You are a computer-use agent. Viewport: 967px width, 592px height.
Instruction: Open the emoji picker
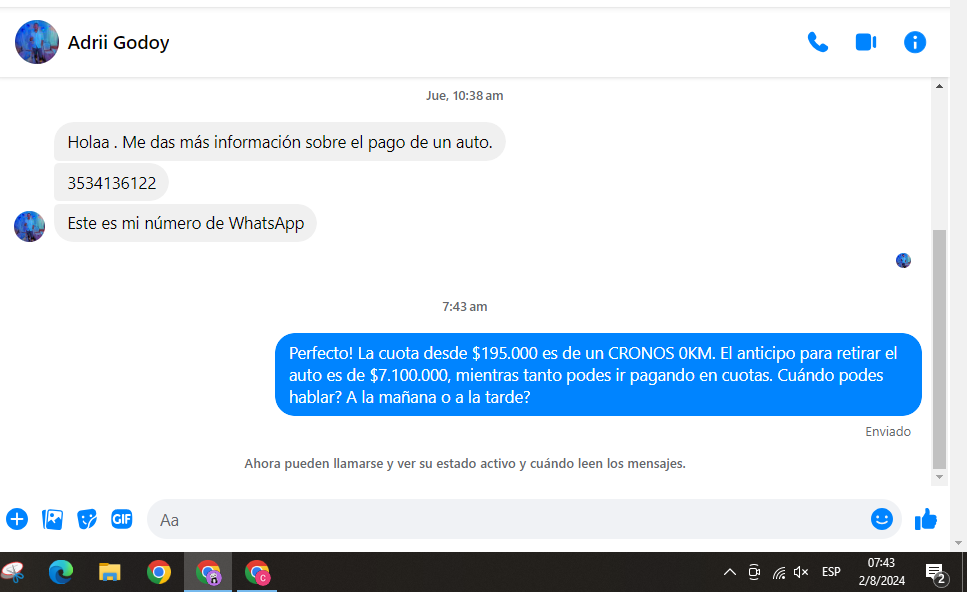(881, 519)
